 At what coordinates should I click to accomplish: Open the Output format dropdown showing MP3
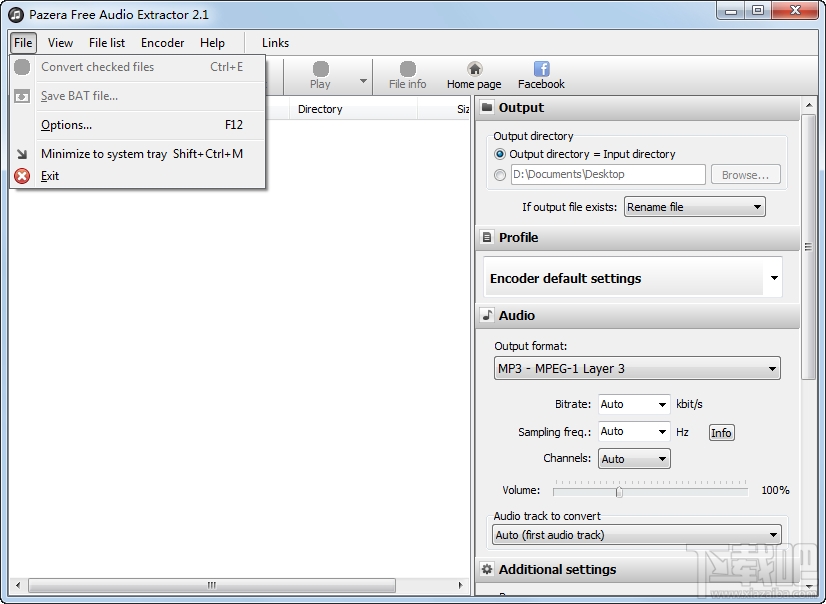click(x=636, y=368)
